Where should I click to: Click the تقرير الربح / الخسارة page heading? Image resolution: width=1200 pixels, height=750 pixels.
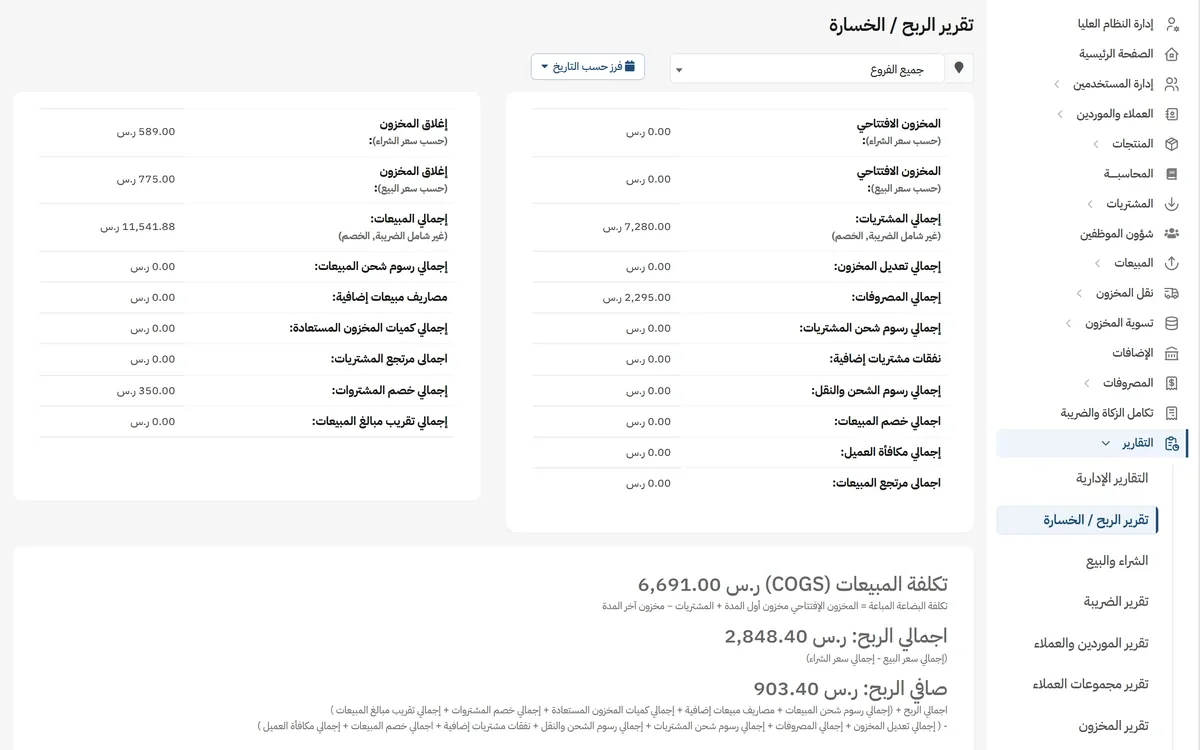[901, 25]
